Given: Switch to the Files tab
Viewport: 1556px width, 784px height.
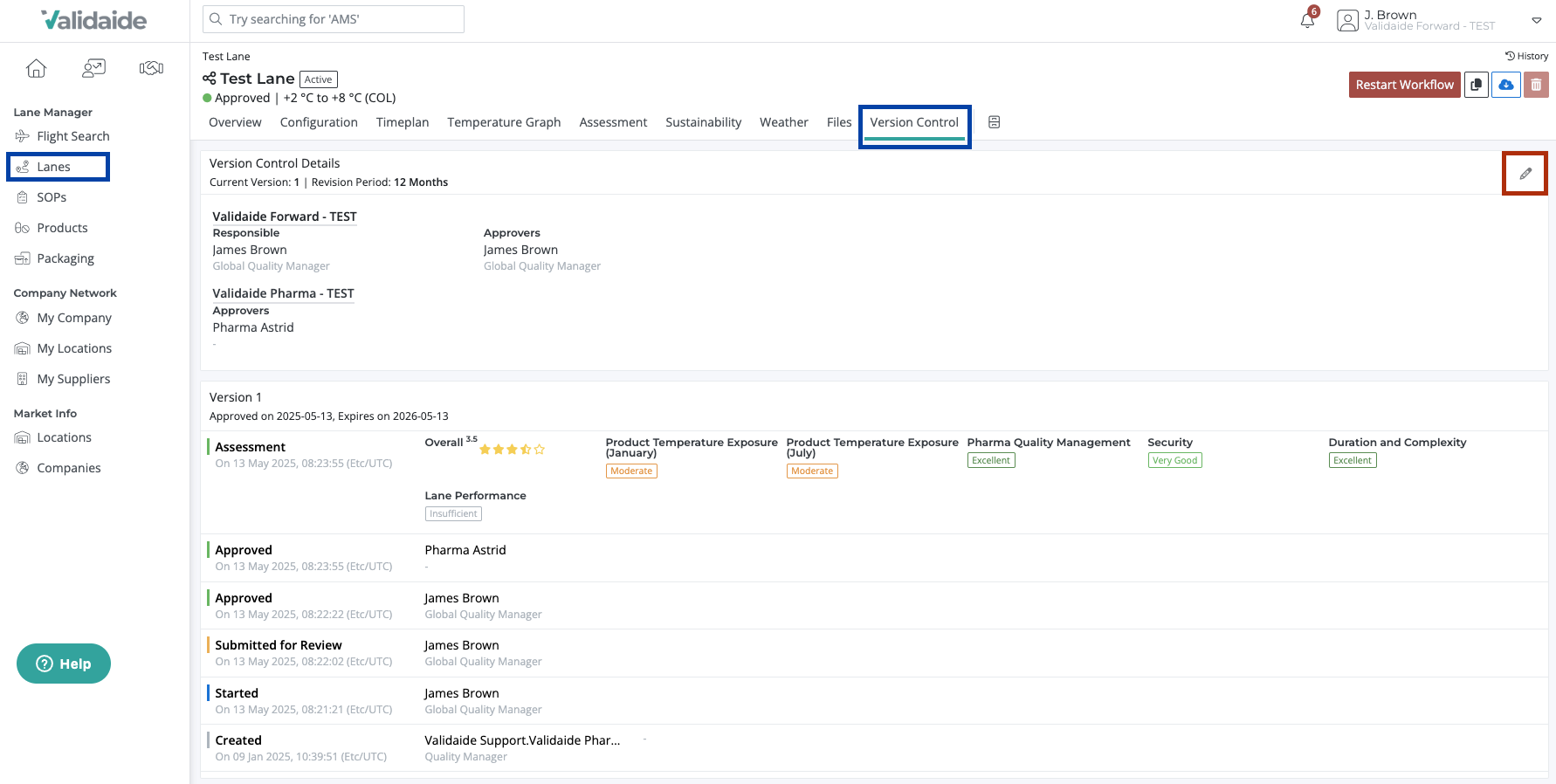Looking at the screenshot, I should tap(839, 122).
